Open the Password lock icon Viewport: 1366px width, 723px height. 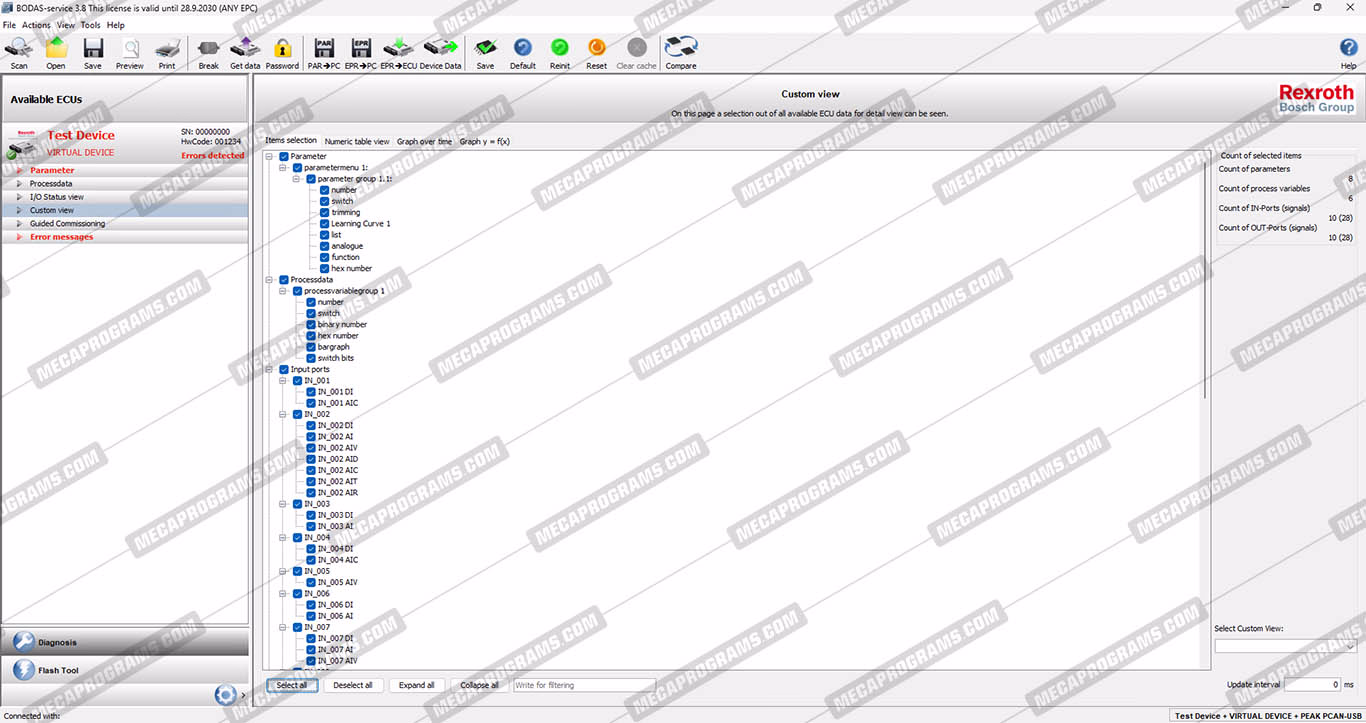[282, 52]
